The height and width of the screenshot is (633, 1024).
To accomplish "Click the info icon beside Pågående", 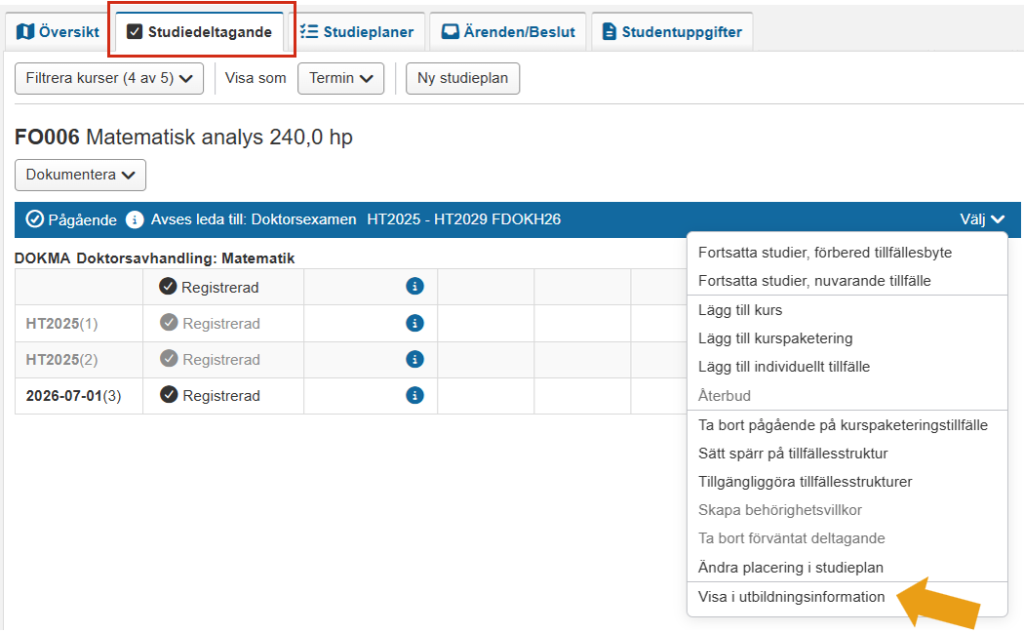I will point(135,219).
